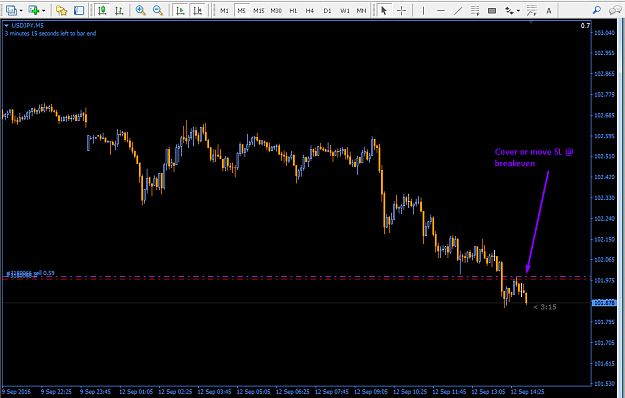The height and width of the screenshot is (398, 625).
Task: Select the rectangle shape tool
Action: [492, 10]
